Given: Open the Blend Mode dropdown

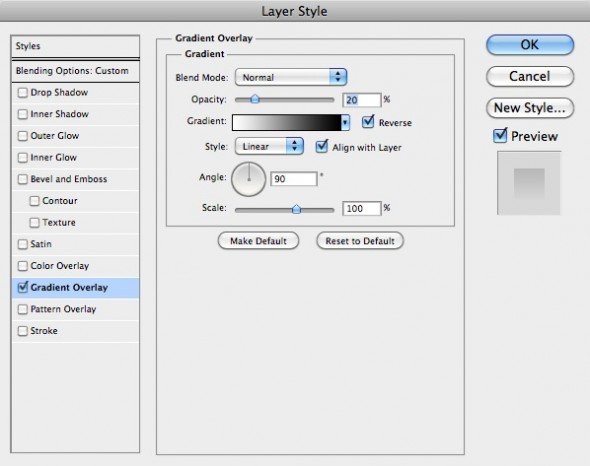Looking at the screenshot, I should tap(290, 77).
